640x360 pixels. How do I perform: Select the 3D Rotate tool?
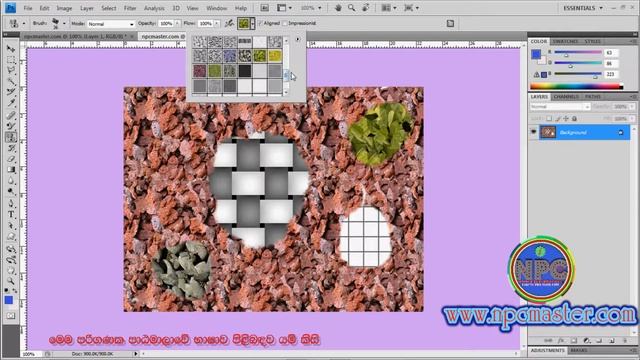pos(11,248)
